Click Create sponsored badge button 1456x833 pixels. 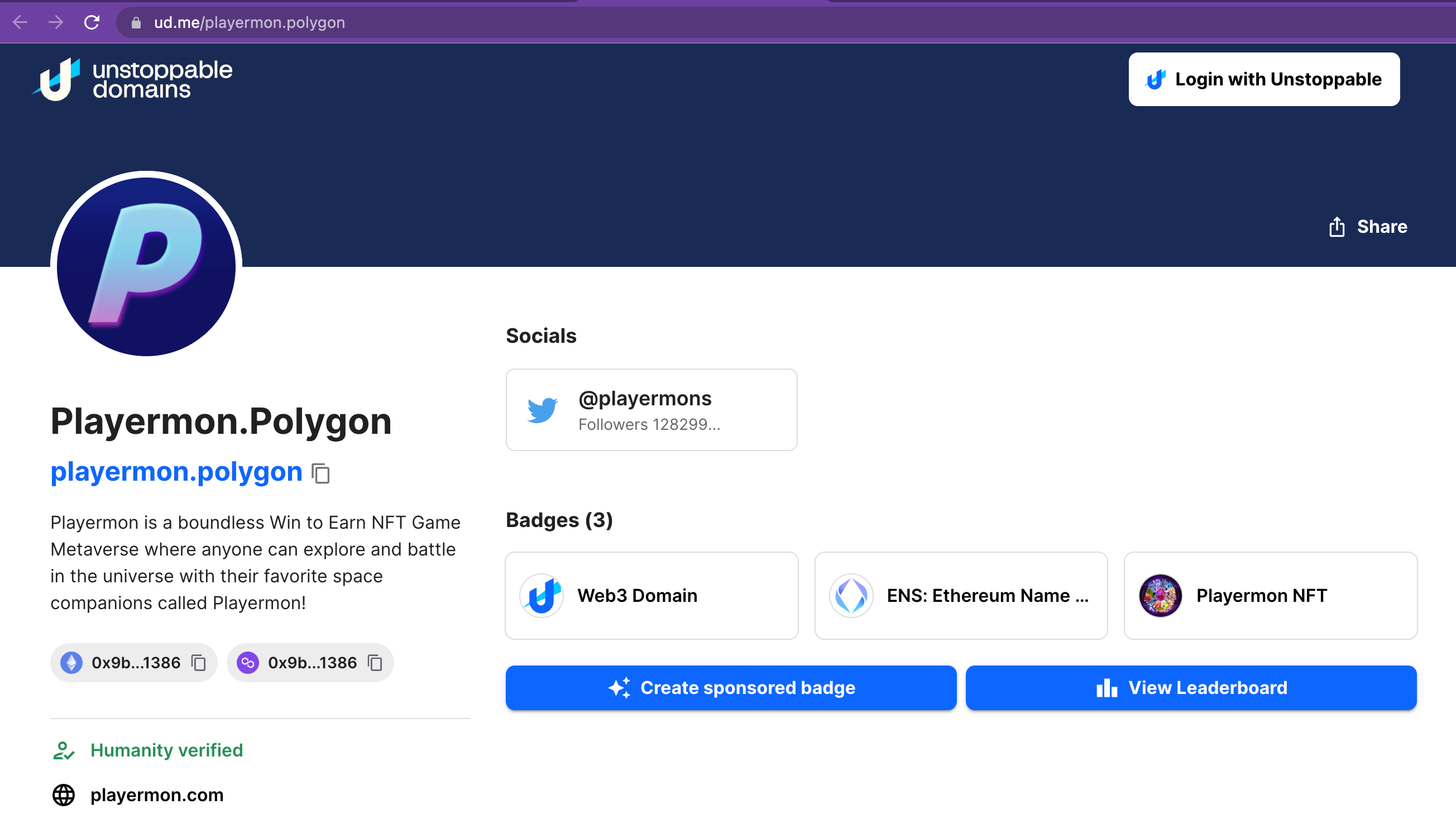731,687
